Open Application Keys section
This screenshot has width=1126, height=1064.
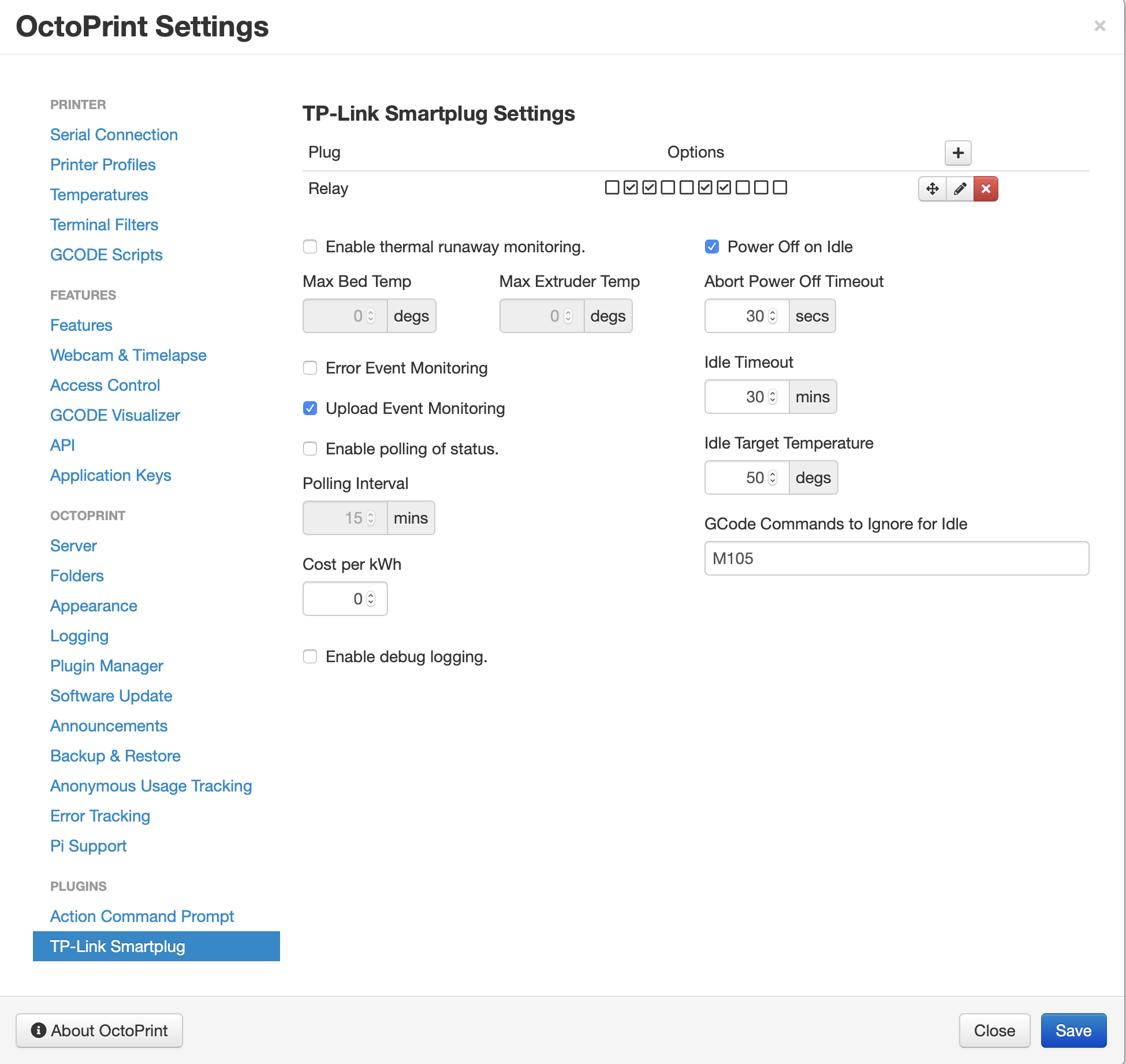[x=111, y=476]
